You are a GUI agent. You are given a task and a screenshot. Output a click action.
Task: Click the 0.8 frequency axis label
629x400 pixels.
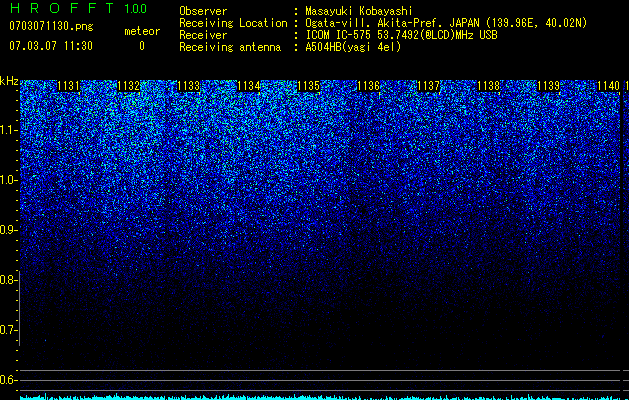point(8,280)
